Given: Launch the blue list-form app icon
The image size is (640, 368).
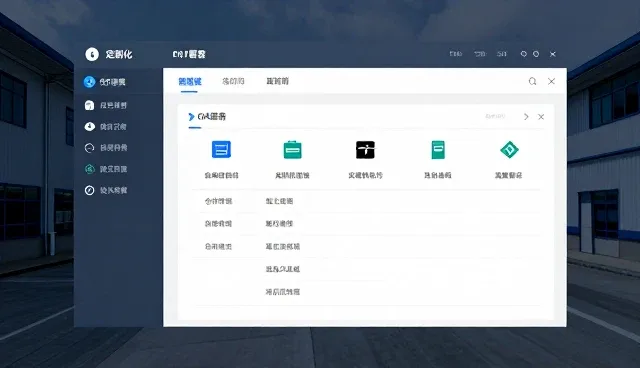Looking at the screenshot, I should (x=222, y=149).
